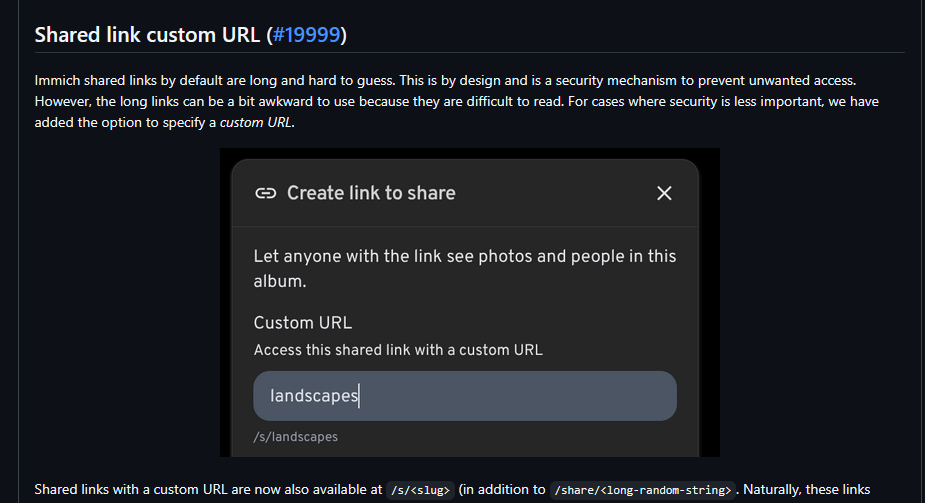Click the /s/landscapes preview path
Screen dimensions: 925x503
click(296, 437)
